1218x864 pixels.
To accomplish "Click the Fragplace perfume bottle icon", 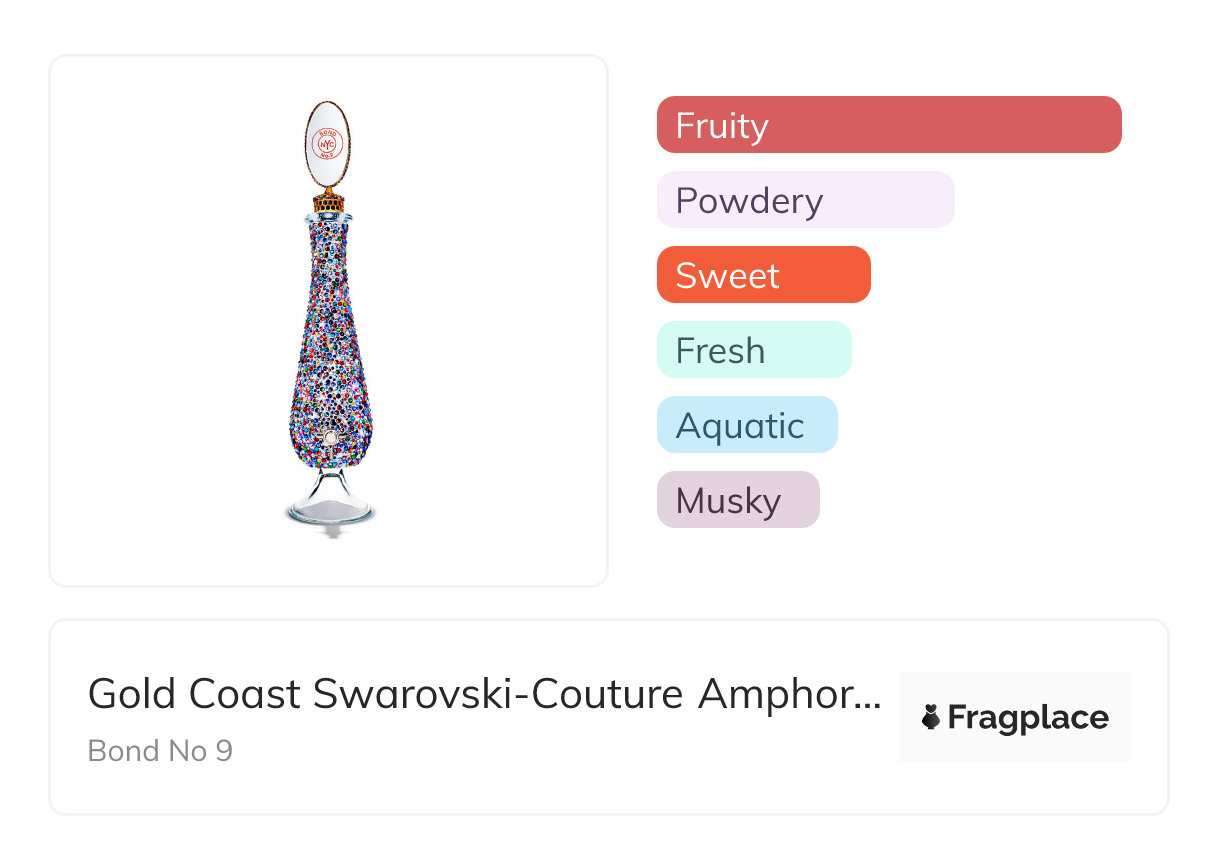I will 931,717.
